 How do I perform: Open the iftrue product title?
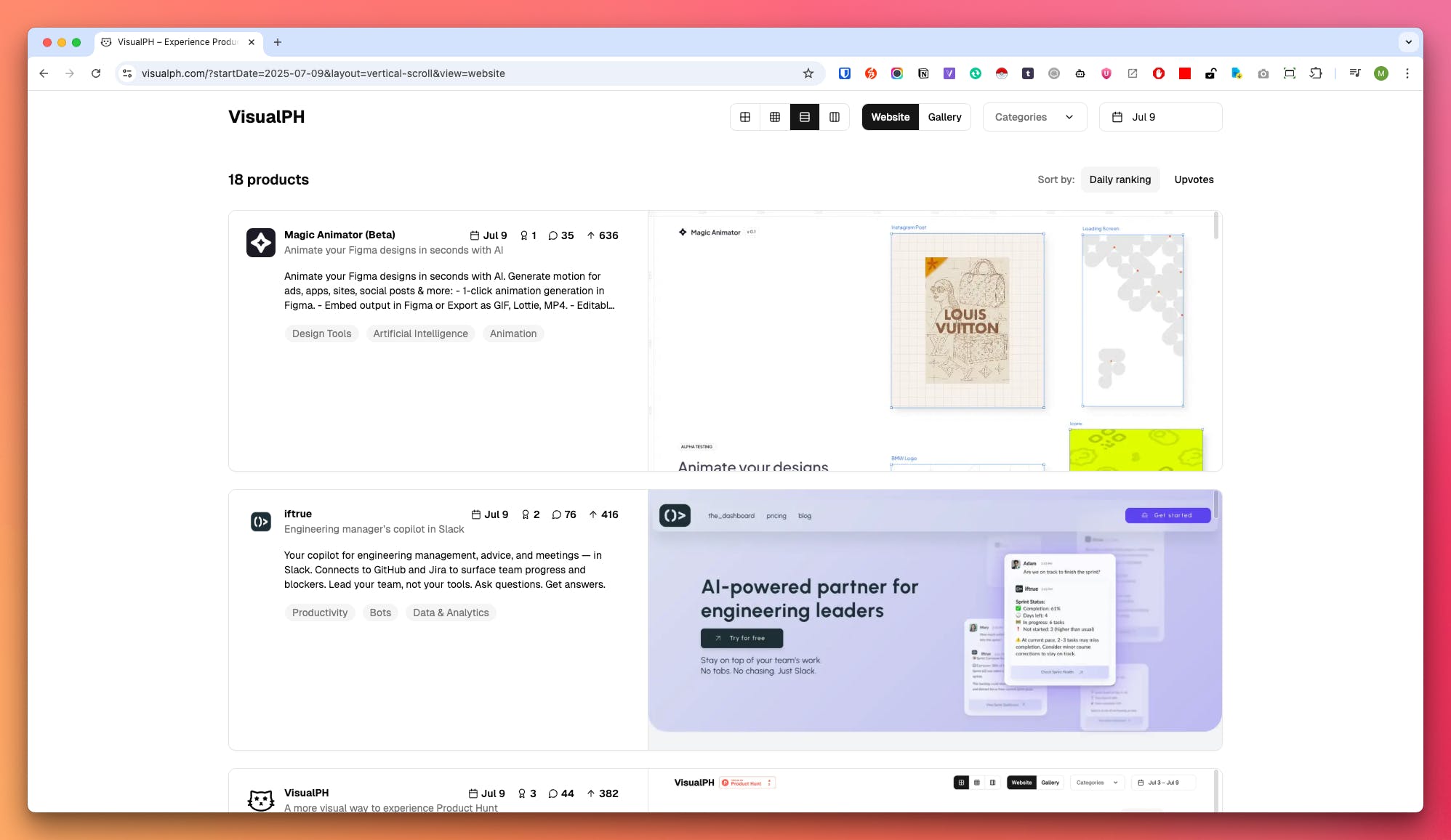pos(298,514)
